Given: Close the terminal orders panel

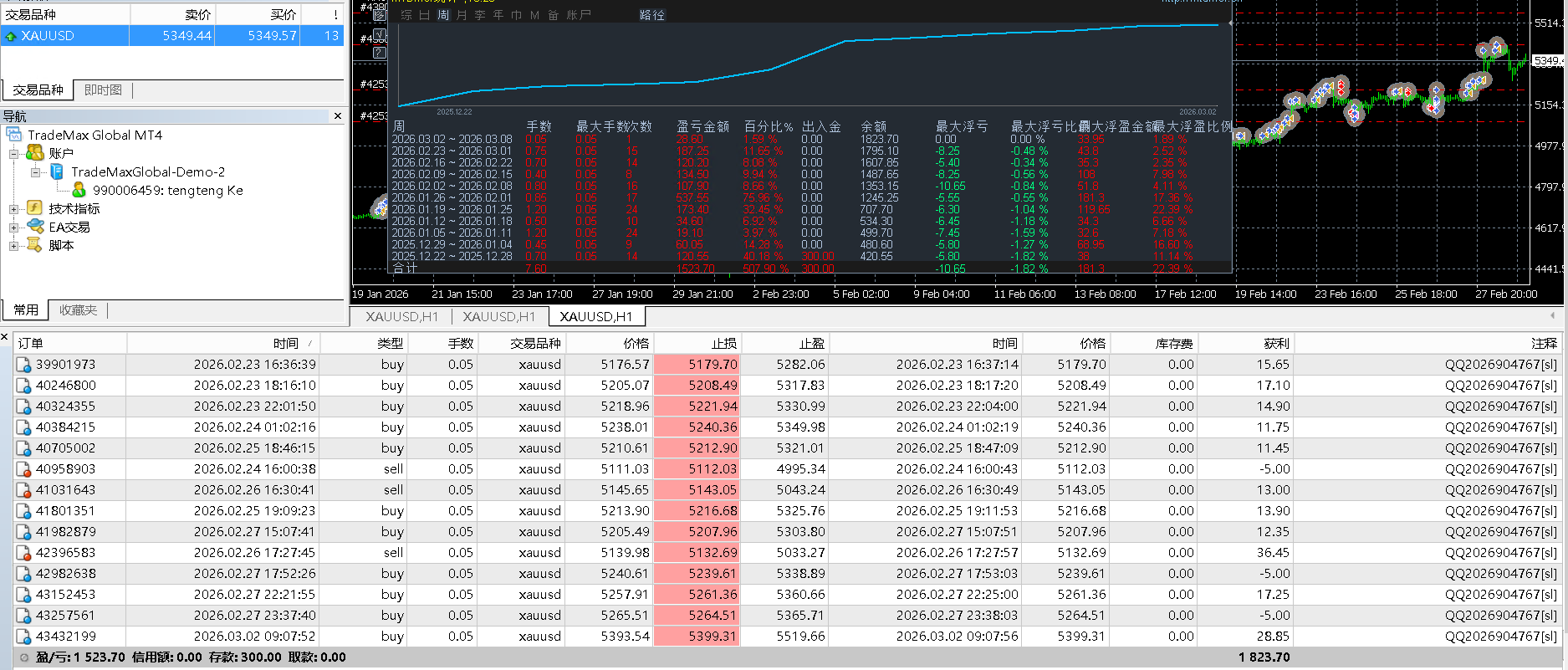Looking at the screenshot, I should [5, 338].
